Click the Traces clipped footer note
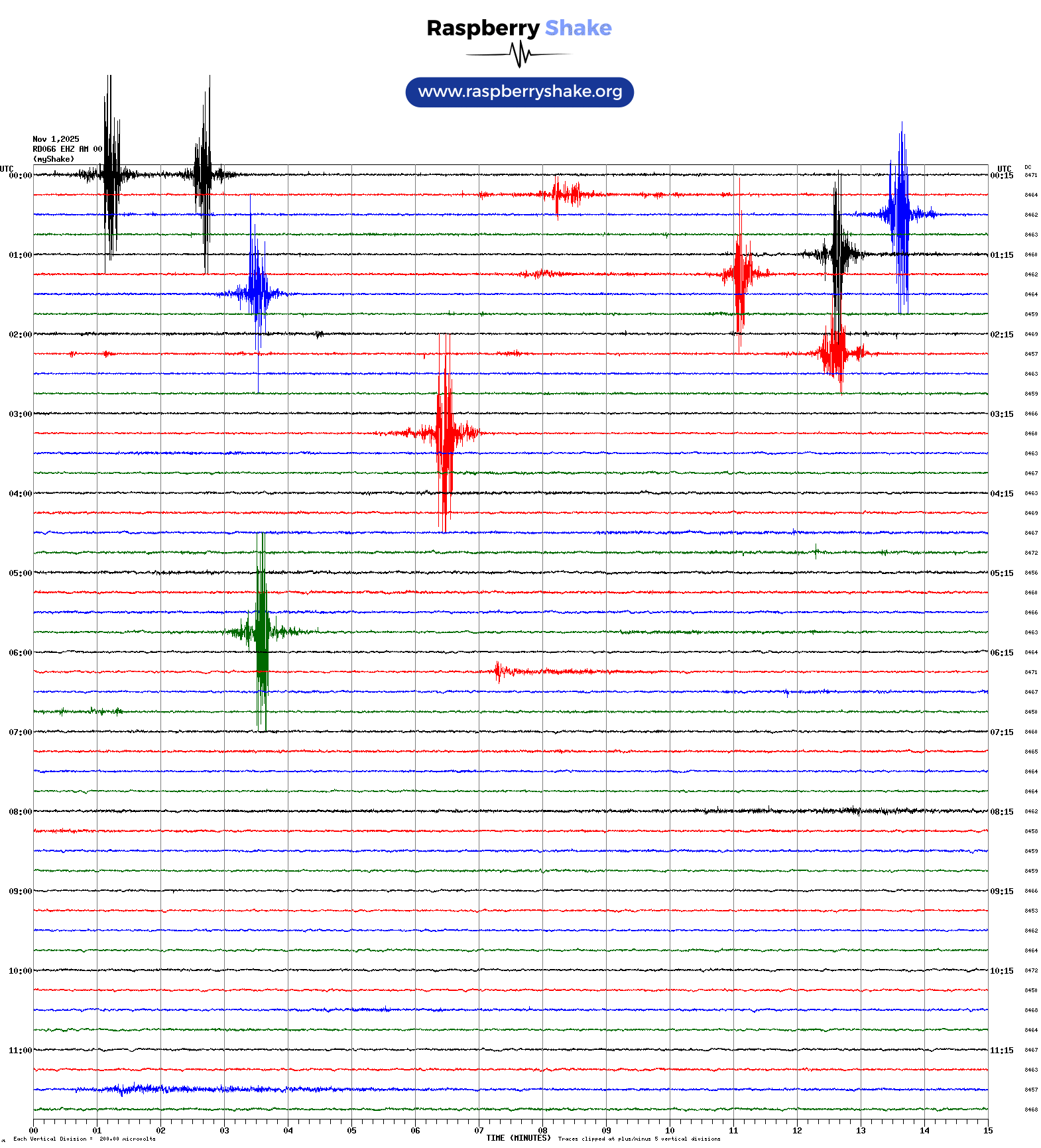 [639, 1139]
